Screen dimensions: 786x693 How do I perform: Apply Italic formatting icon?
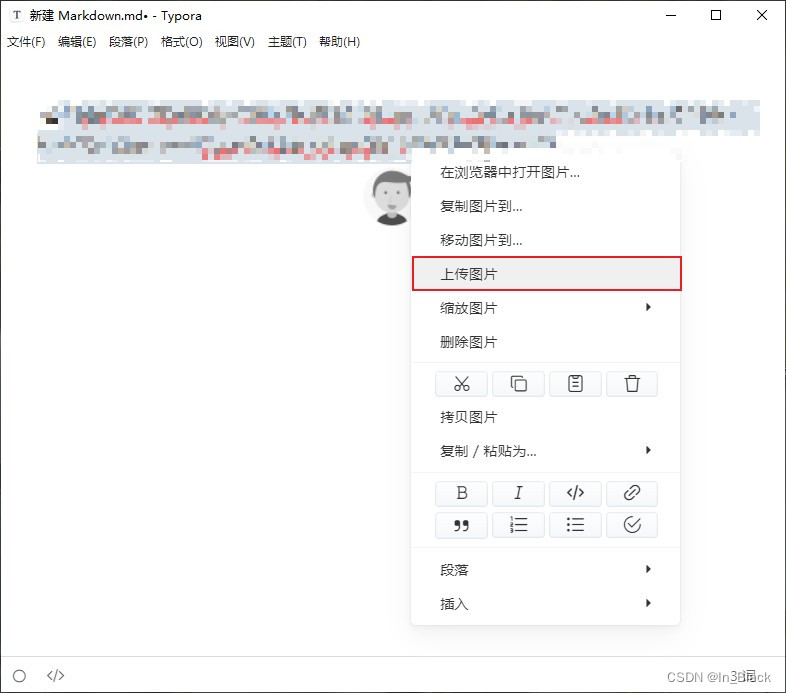point(518,493)
